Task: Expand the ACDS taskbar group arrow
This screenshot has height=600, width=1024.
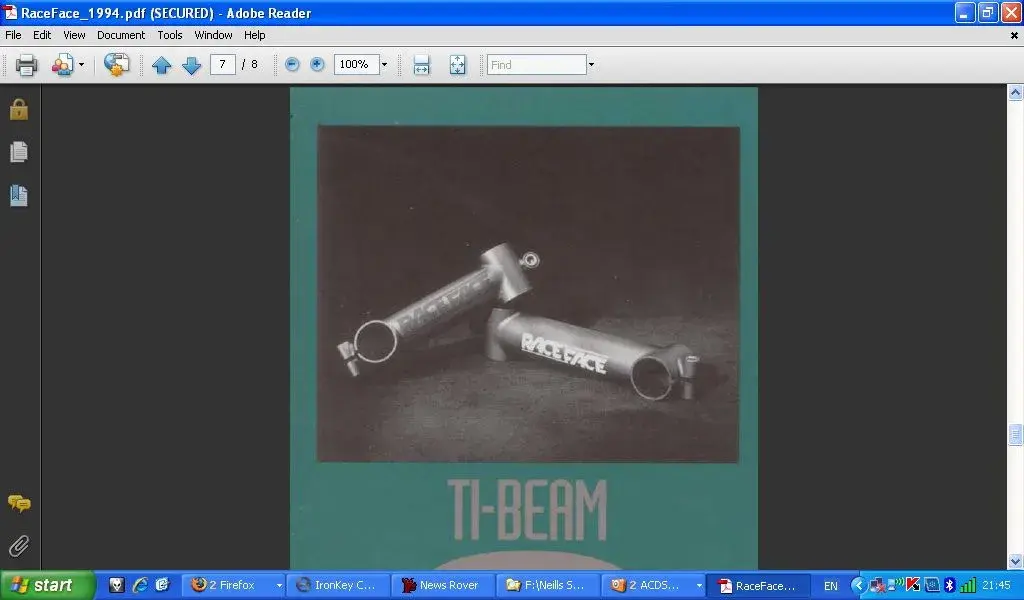Action: (x=699, y=585)
